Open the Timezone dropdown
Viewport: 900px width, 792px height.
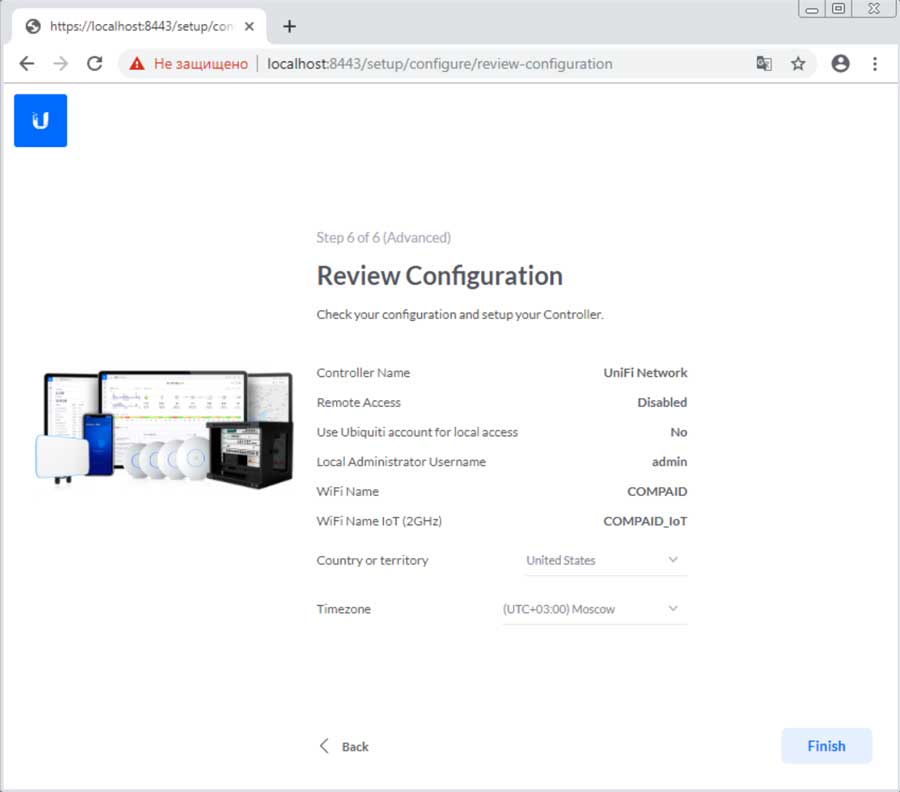(x=595, y=609)
